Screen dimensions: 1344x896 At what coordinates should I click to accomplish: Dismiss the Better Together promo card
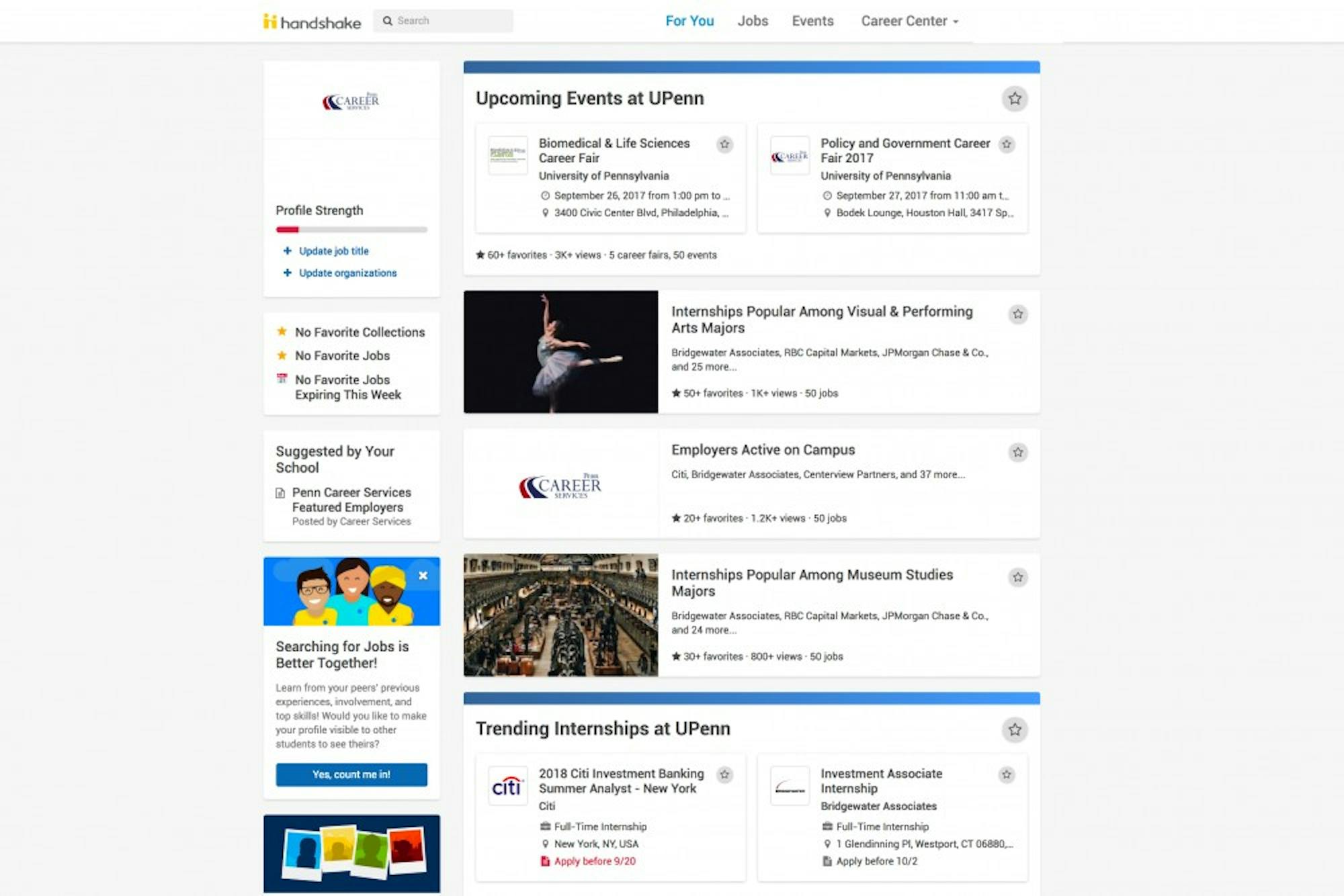423,576
